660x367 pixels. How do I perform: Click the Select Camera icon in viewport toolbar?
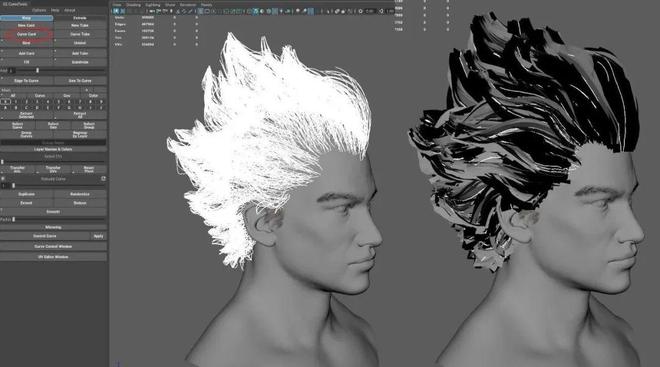coord(116,11)
